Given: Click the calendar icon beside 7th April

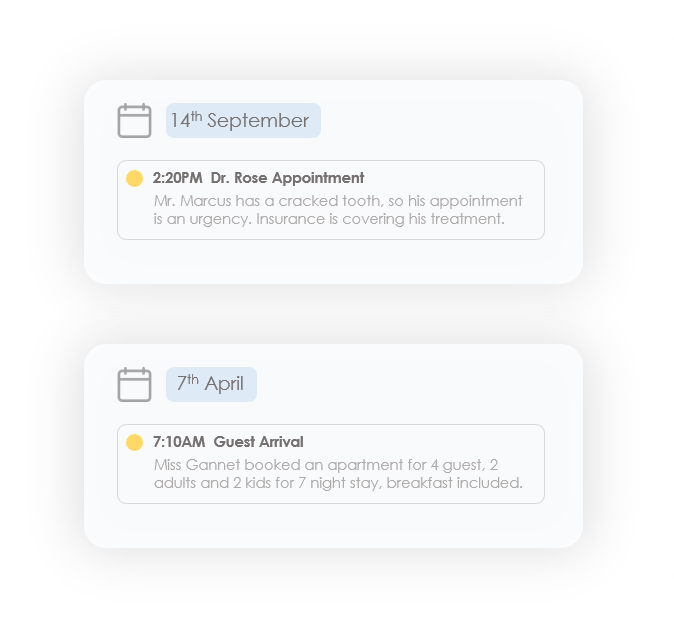Looking at the screenshot, I should 134,384.
